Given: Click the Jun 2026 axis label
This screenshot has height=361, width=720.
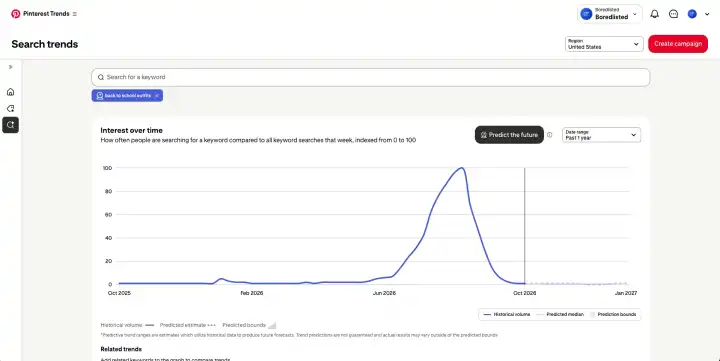Looking at the screenshot, I should (384, 293).
